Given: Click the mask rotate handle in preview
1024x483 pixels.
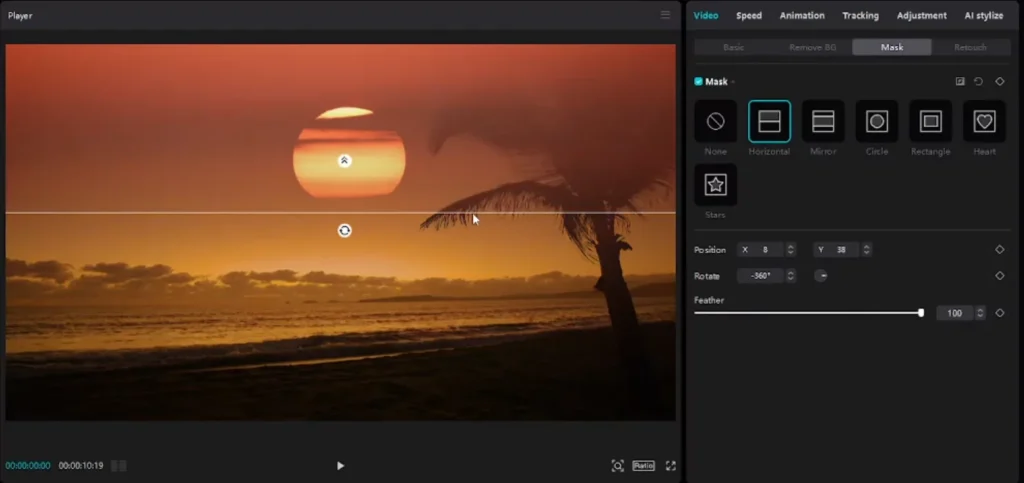Looking at the screenshot, I should point(344,230).
